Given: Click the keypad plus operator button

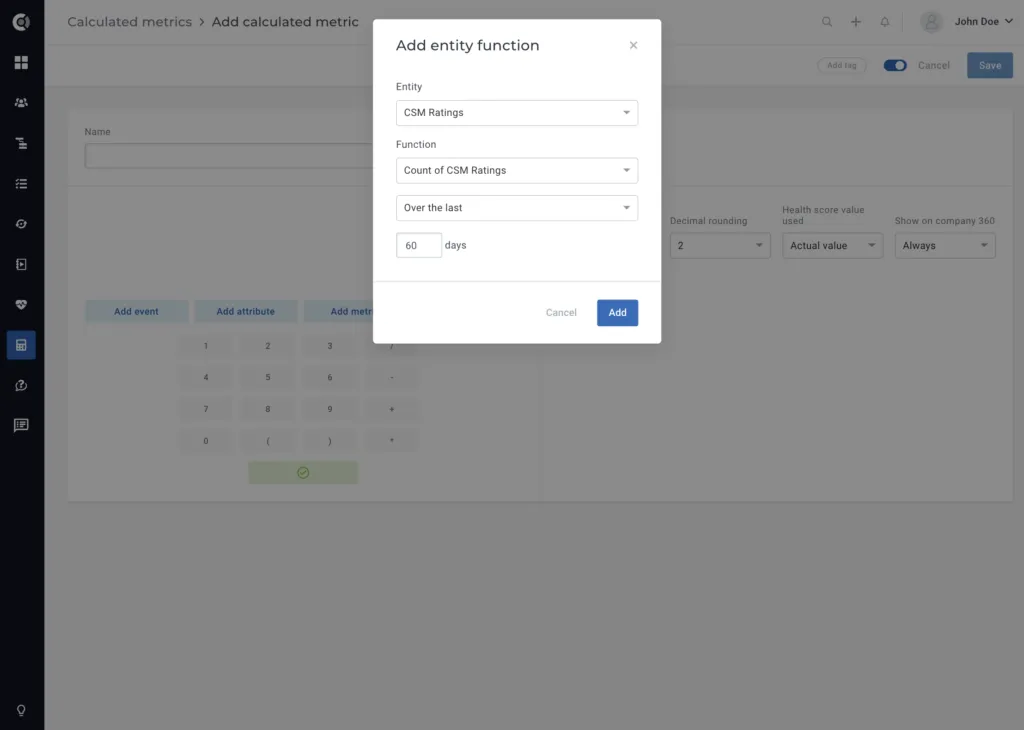Looking at the screenshot, I should click(392, 409).
